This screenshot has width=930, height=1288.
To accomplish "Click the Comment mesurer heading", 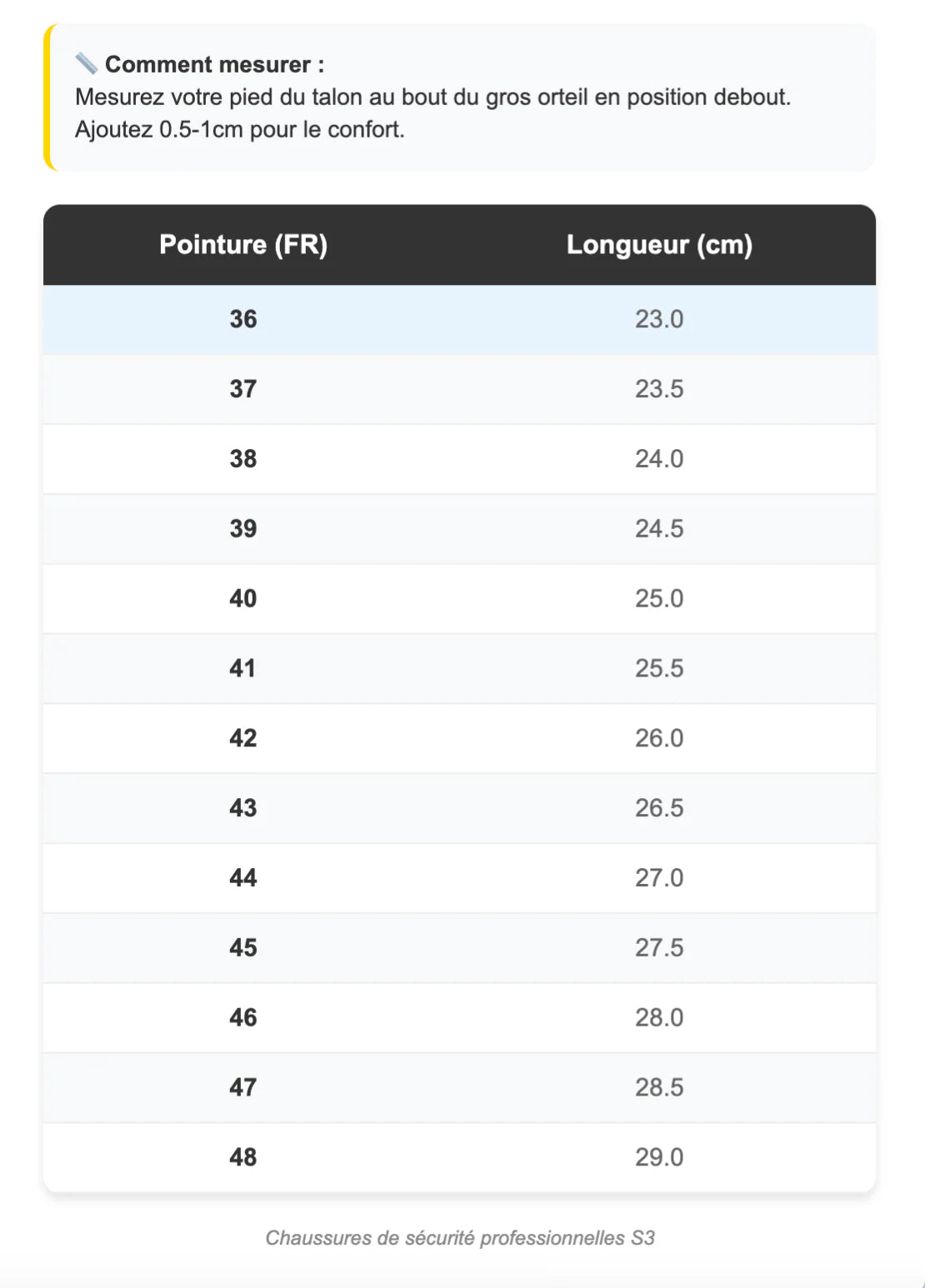I will (214, 64).
